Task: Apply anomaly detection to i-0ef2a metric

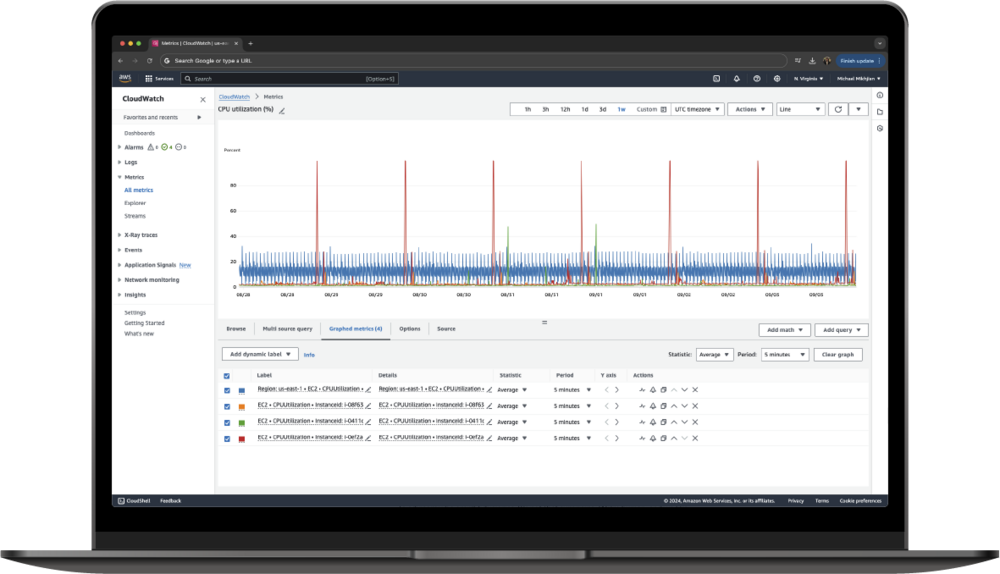Action: tap(642, 438)
